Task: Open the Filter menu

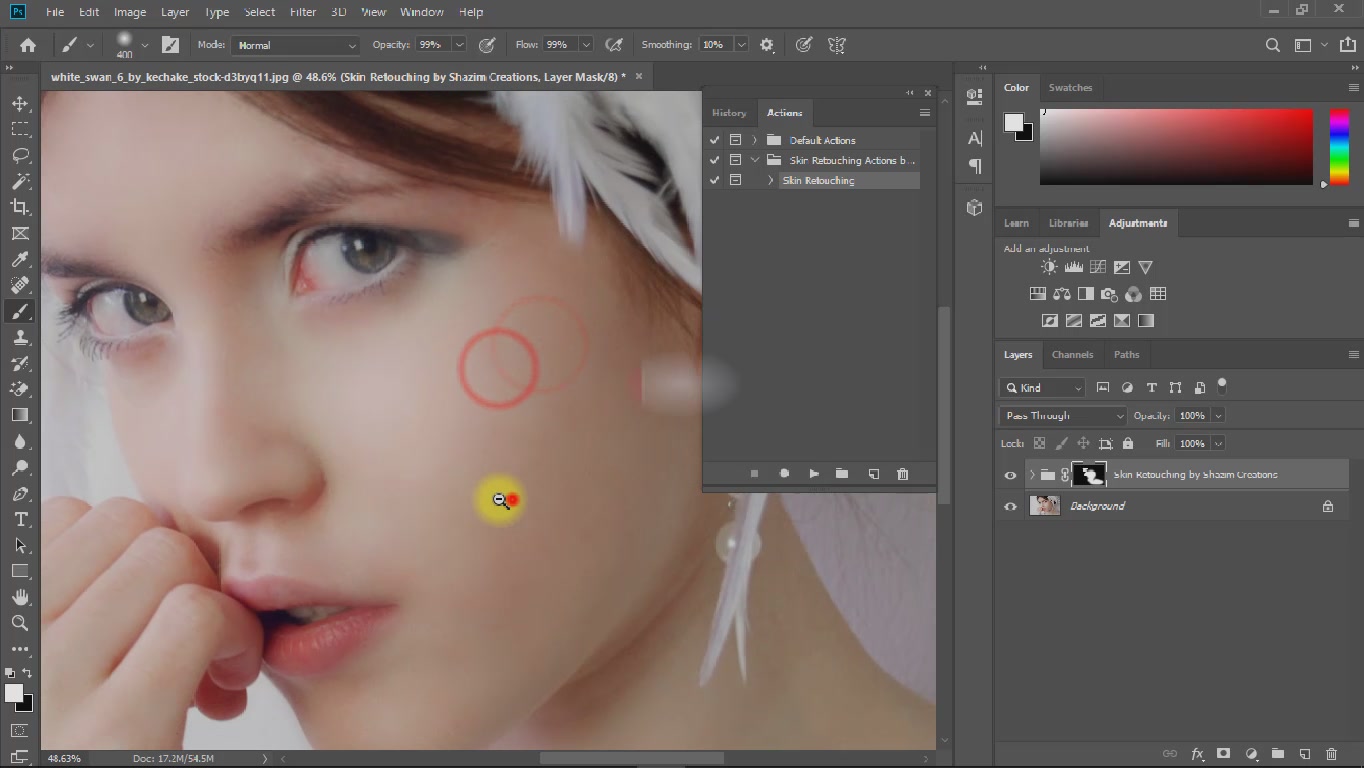Action: coord(302,12)
